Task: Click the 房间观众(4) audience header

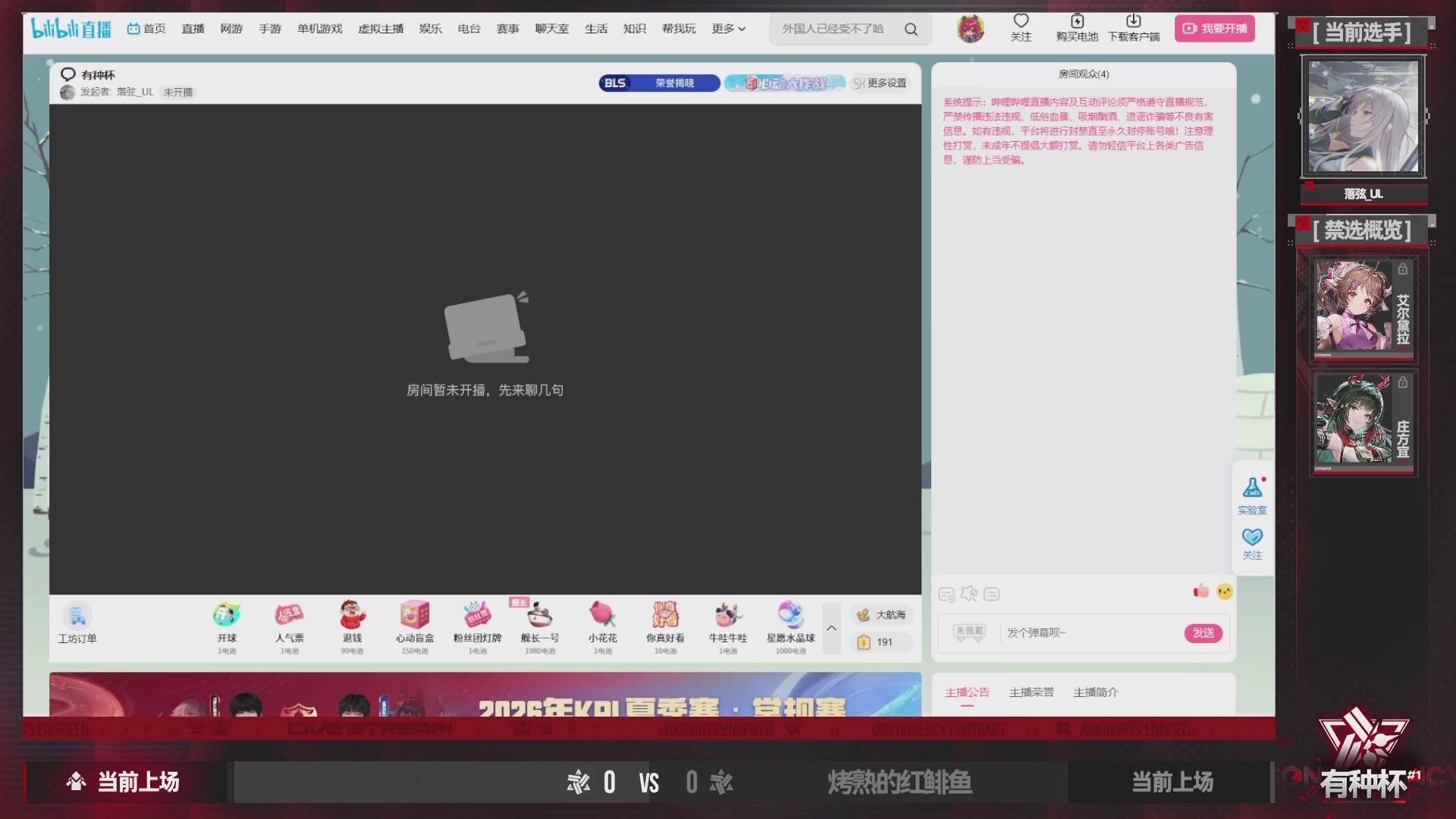Action: (1083, 74)
